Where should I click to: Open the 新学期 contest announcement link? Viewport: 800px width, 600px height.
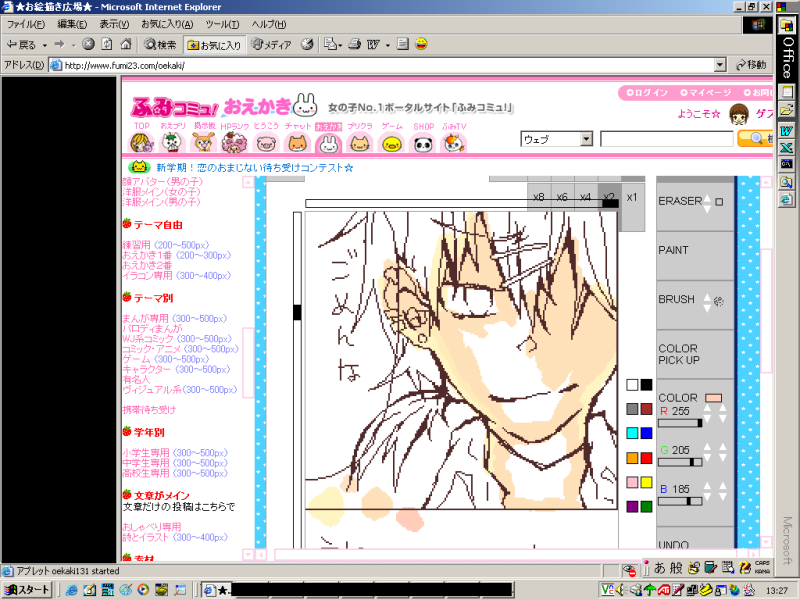(255, 167)
